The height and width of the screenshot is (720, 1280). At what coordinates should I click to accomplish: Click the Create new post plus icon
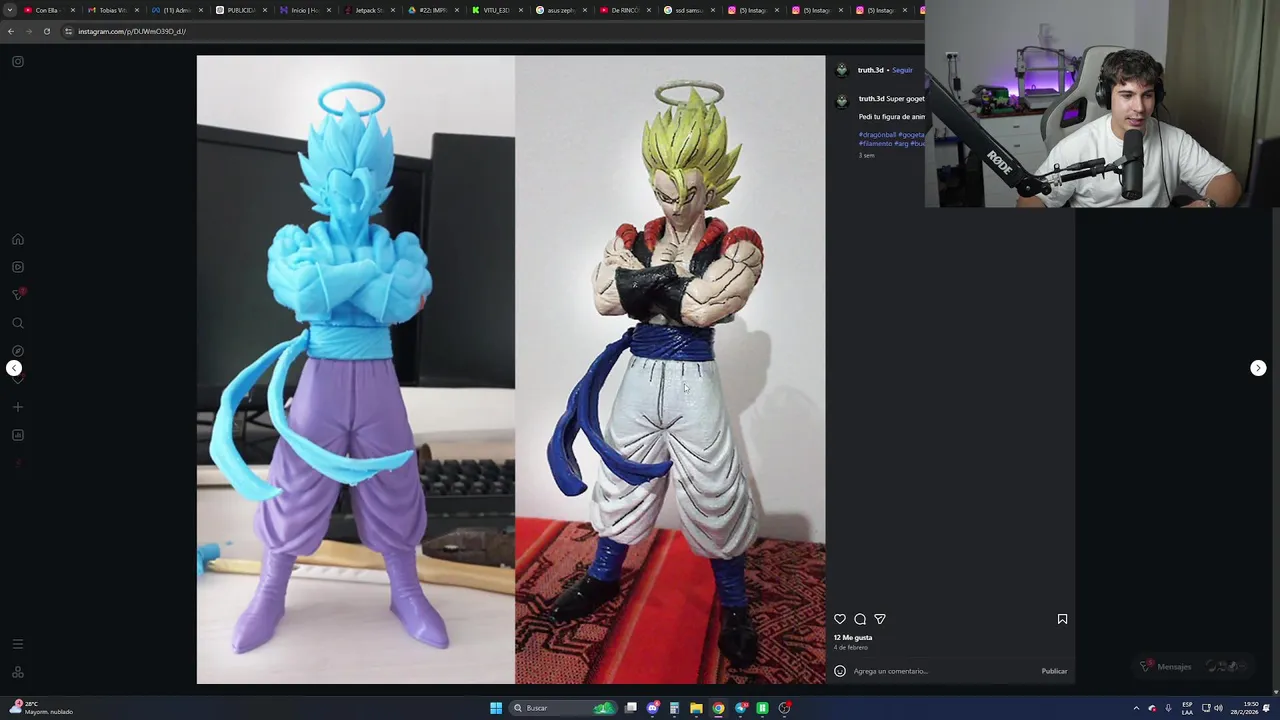[18, 407]
